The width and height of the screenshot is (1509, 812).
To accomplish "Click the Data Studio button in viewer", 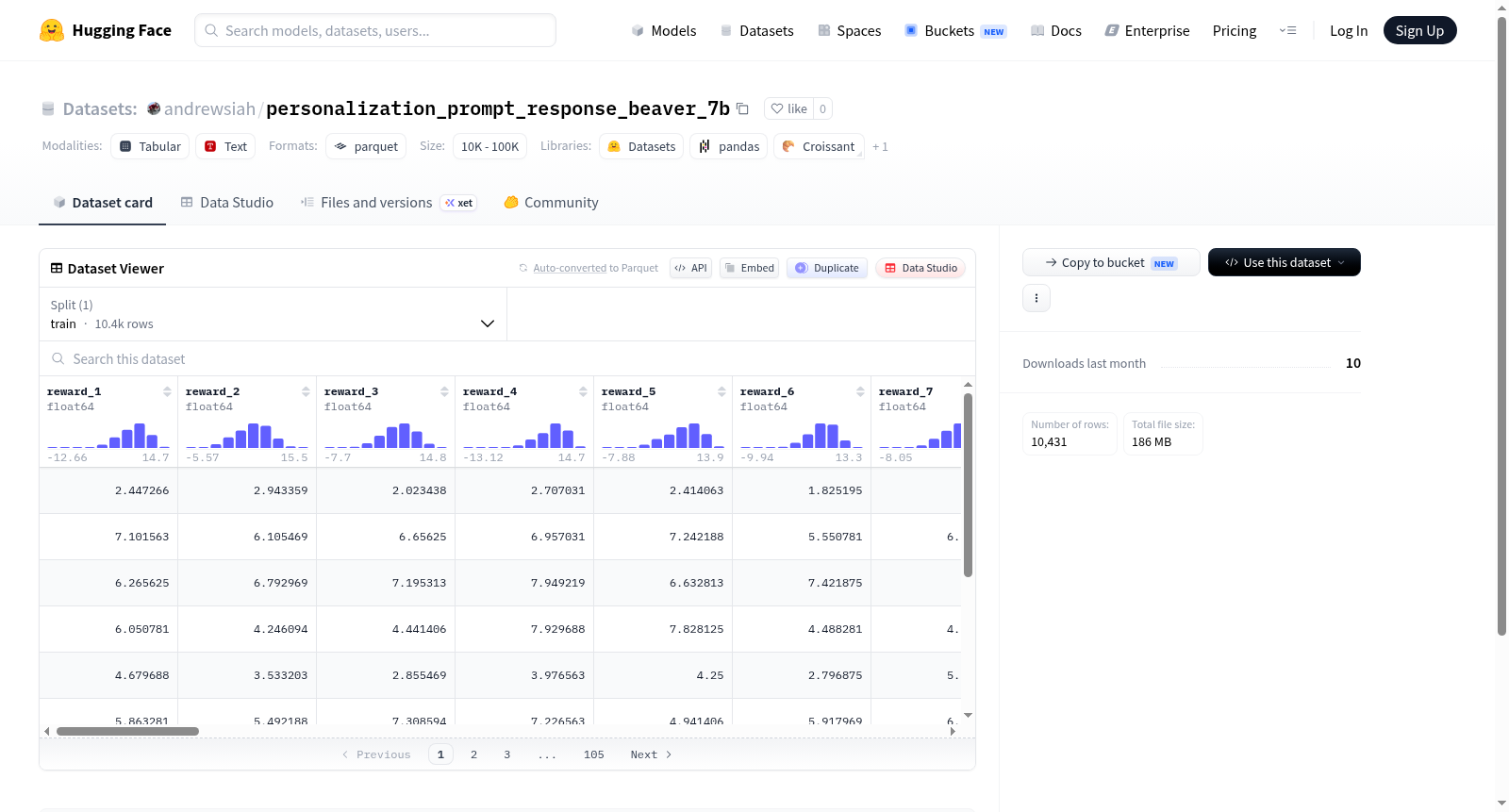I will 920,268.
